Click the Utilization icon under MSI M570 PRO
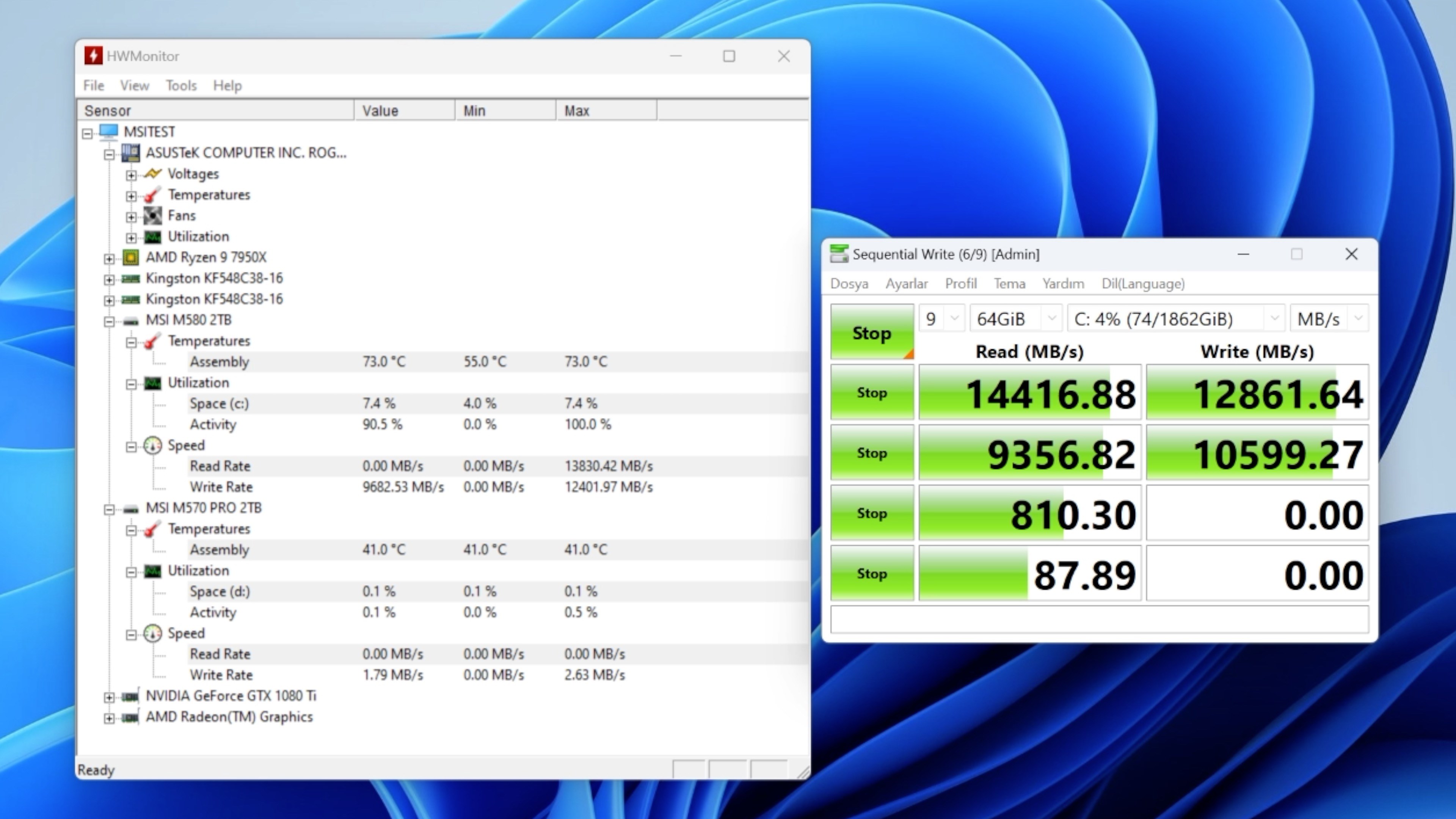 click(x=152, y=571)
